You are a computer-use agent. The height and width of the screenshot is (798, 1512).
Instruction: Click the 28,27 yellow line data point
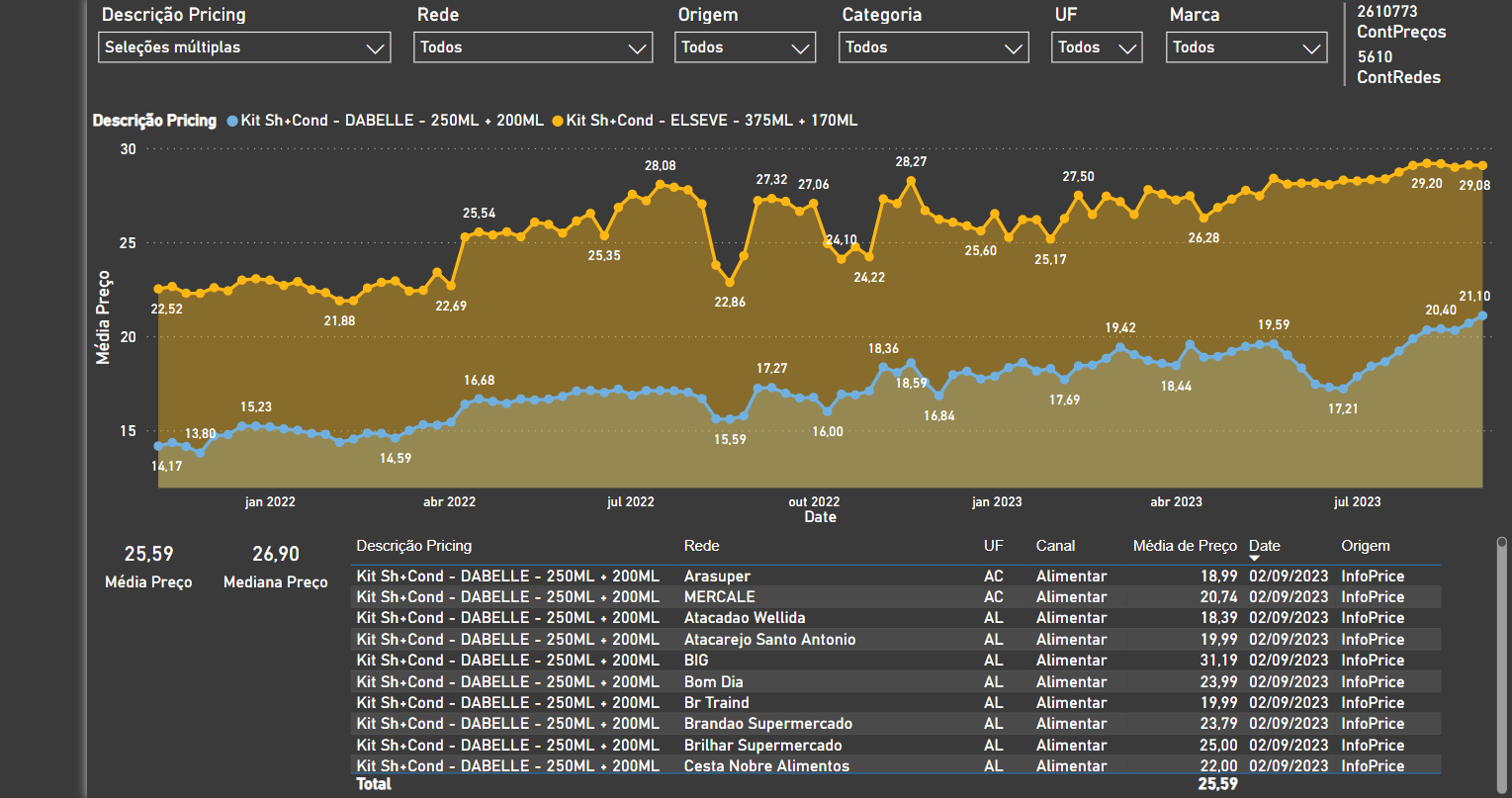tap(912, 181)
